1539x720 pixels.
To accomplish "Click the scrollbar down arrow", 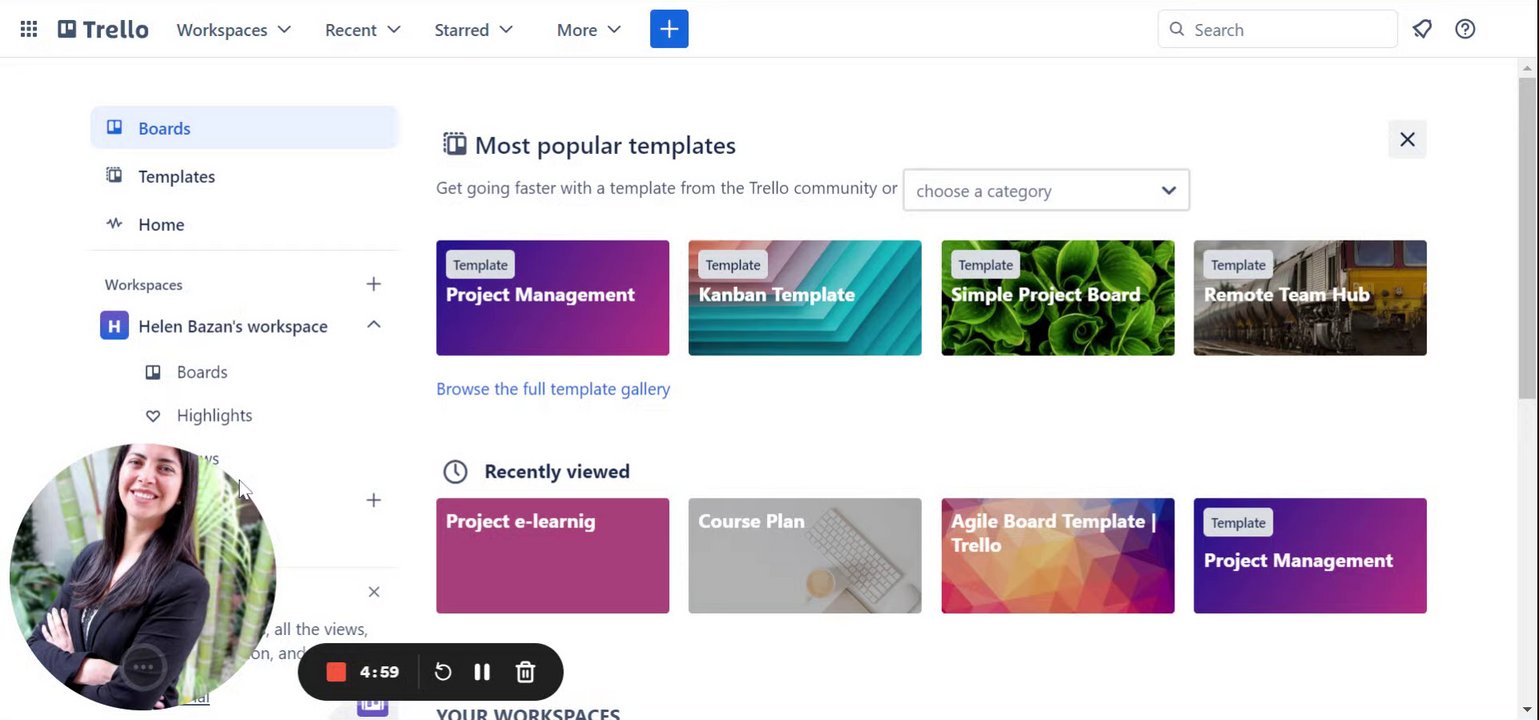I will (x=1528, y=709).
